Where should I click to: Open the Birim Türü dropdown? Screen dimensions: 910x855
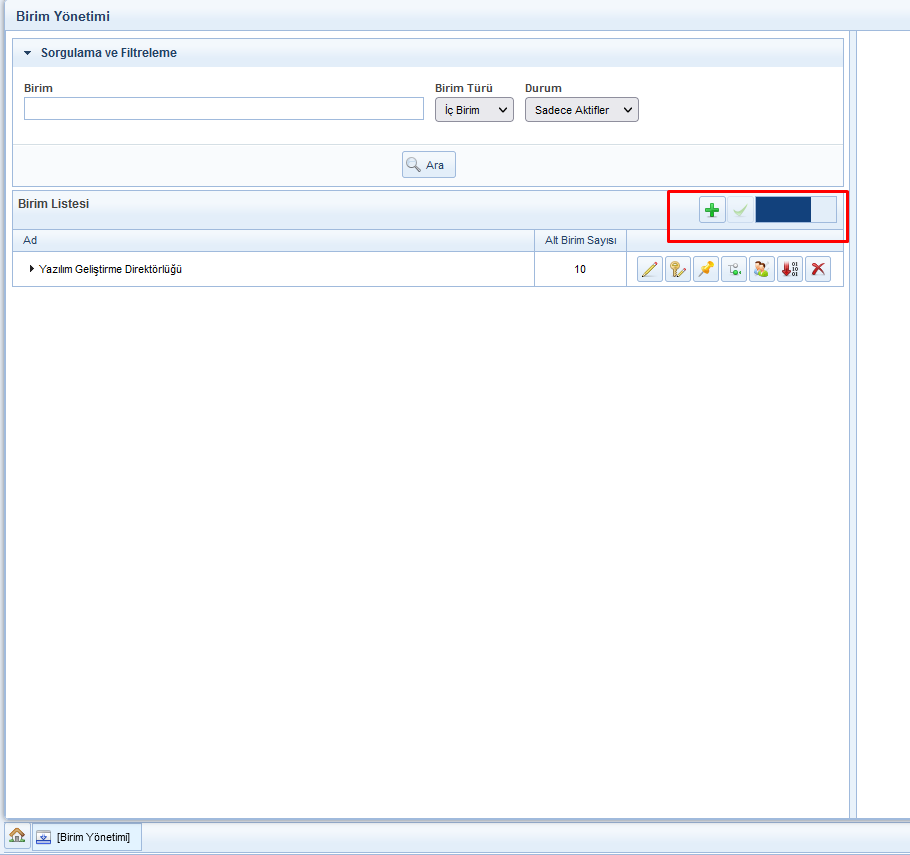(474, 110)
